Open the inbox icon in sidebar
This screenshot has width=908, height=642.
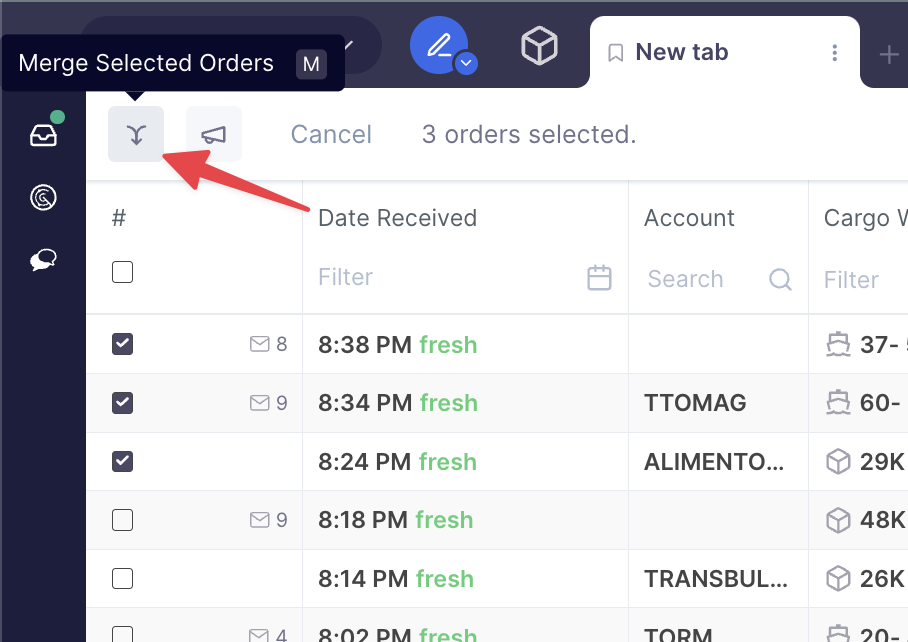(x=43, y=135)
